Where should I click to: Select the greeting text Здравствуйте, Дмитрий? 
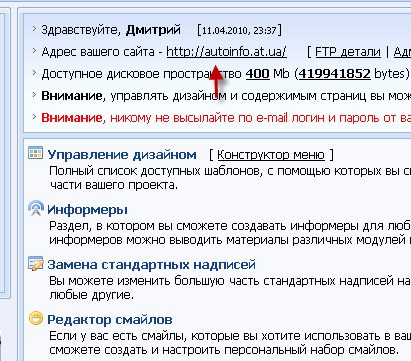[x=111, y=30]
